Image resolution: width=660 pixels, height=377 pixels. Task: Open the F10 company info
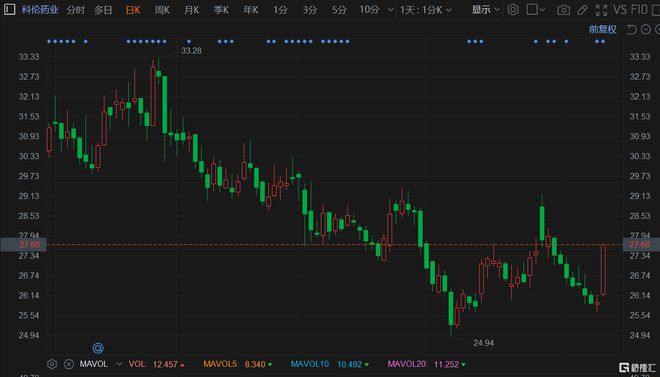click(x=639, y=10)
